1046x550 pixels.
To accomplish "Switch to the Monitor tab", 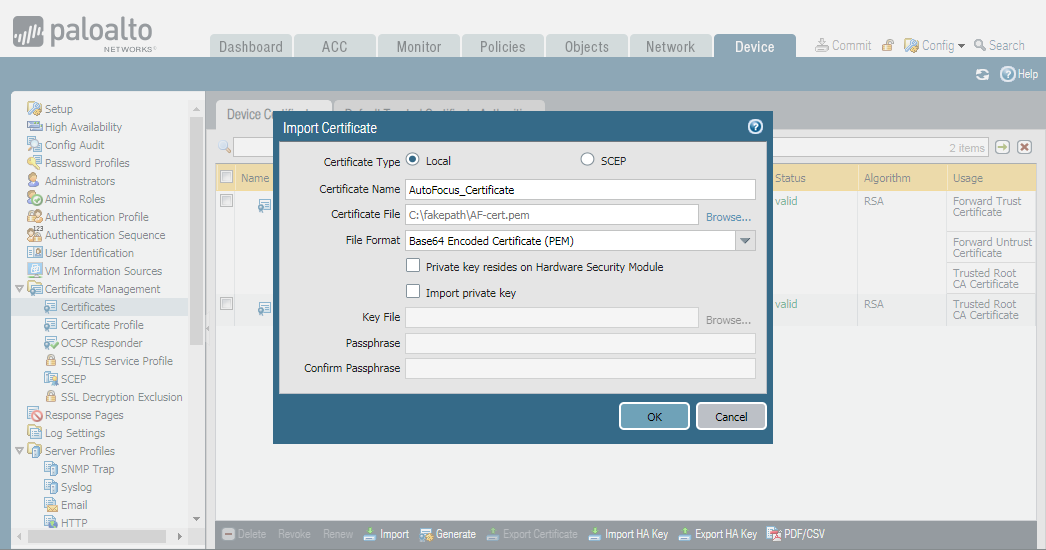I will pyautogui.click(x=419, y=46).
